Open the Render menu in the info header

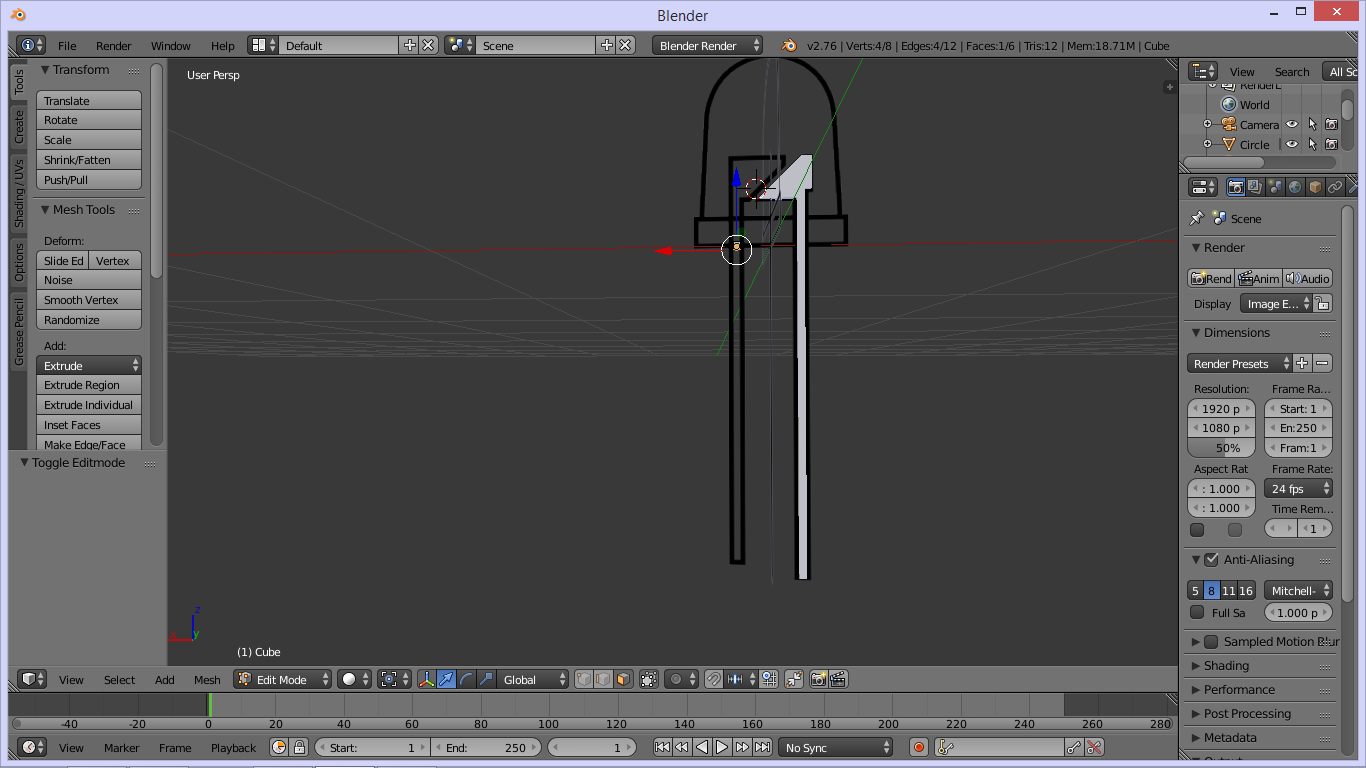[114, 45]
